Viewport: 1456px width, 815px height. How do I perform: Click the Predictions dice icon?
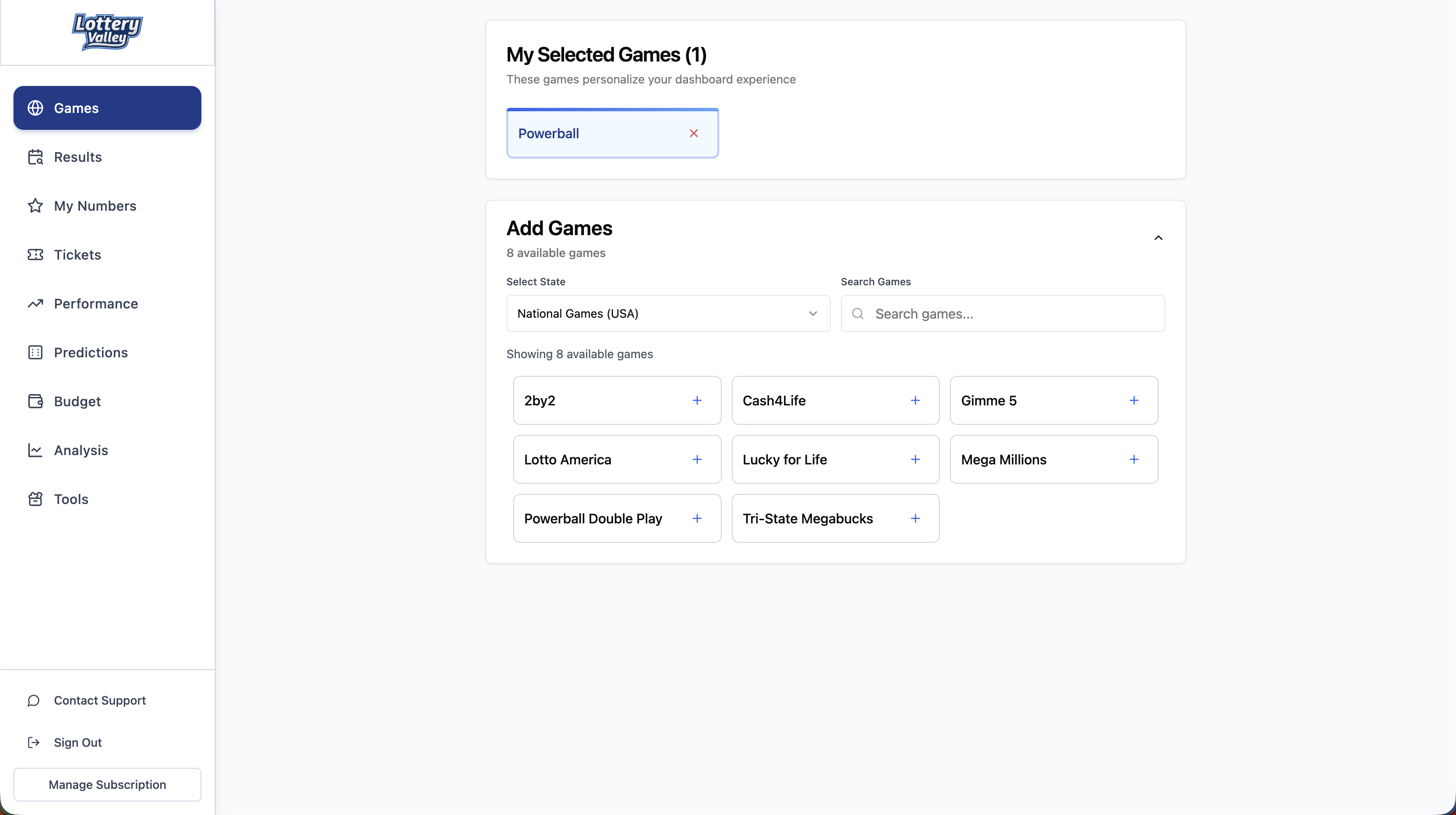pyautogui.click(x=35, y=352)
